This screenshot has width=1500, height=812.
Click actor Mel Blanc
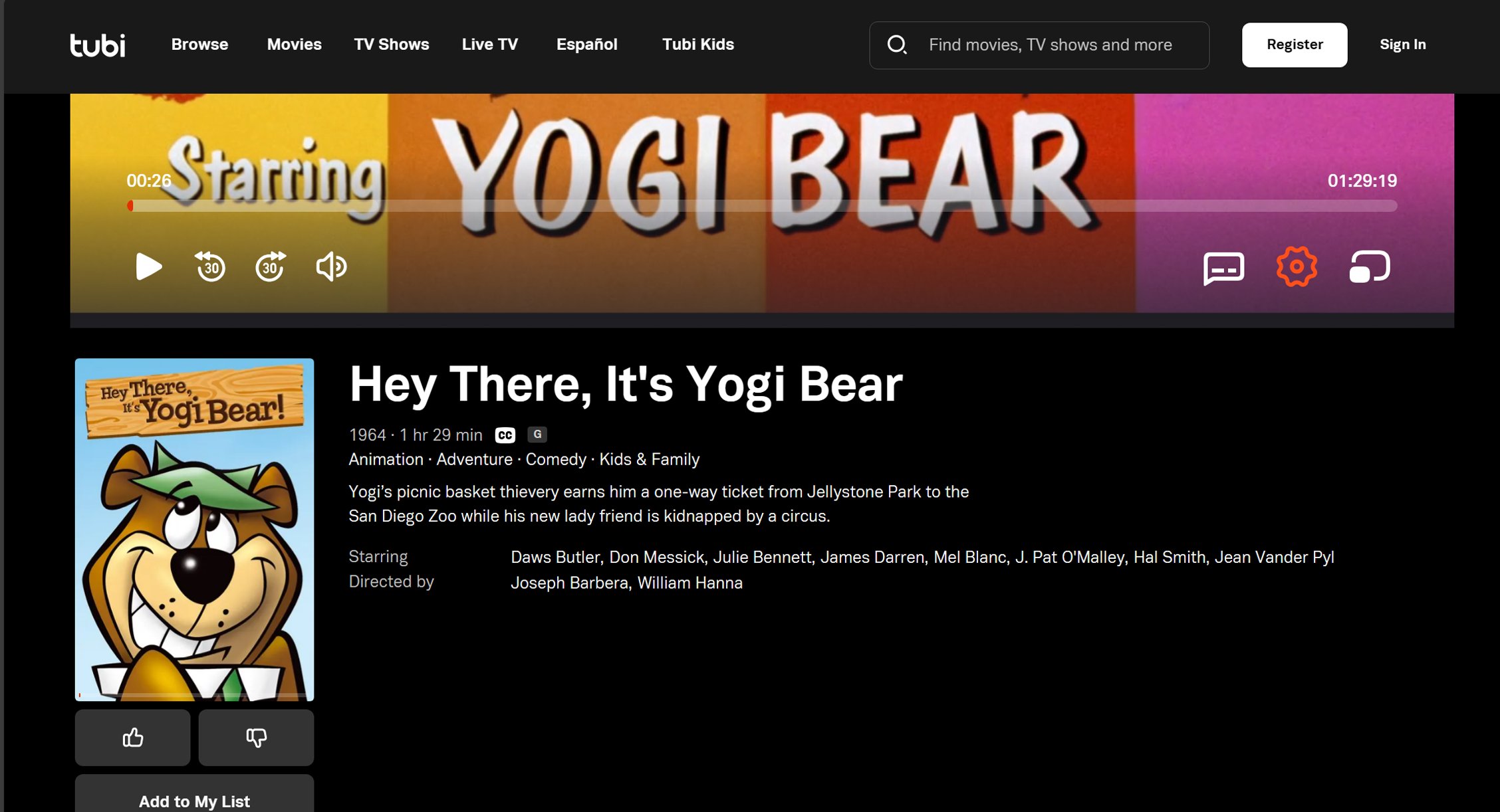coord(970,557)
